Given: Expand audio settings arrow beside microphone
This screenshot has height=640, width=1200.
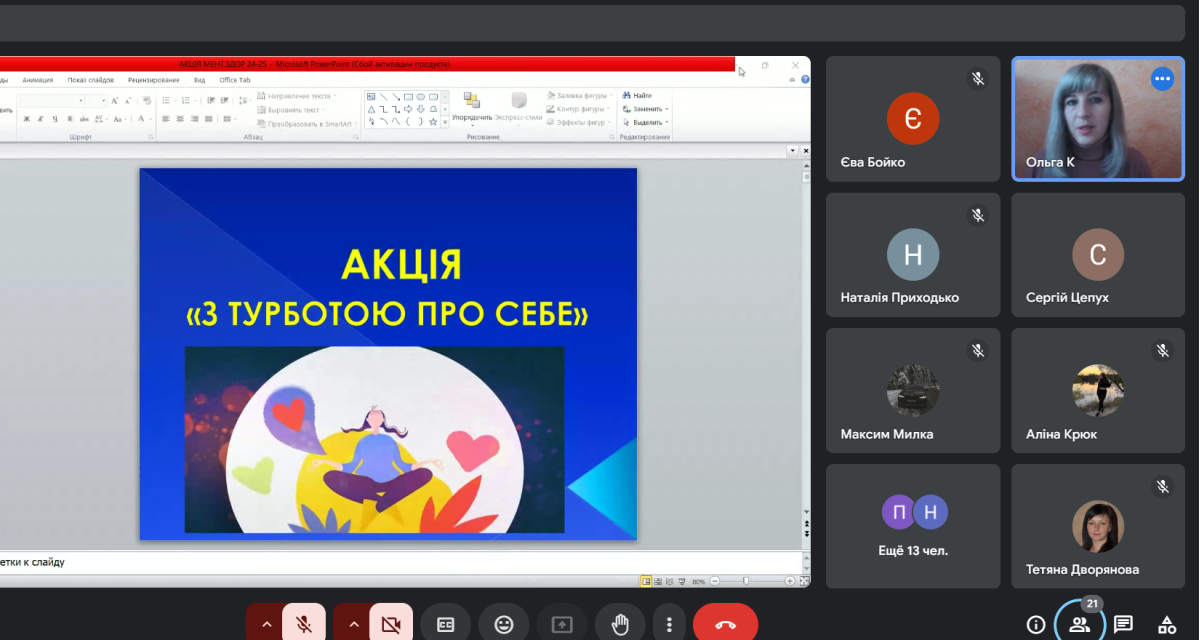Looking at the screenshot, I should click(x=266, y=625).
